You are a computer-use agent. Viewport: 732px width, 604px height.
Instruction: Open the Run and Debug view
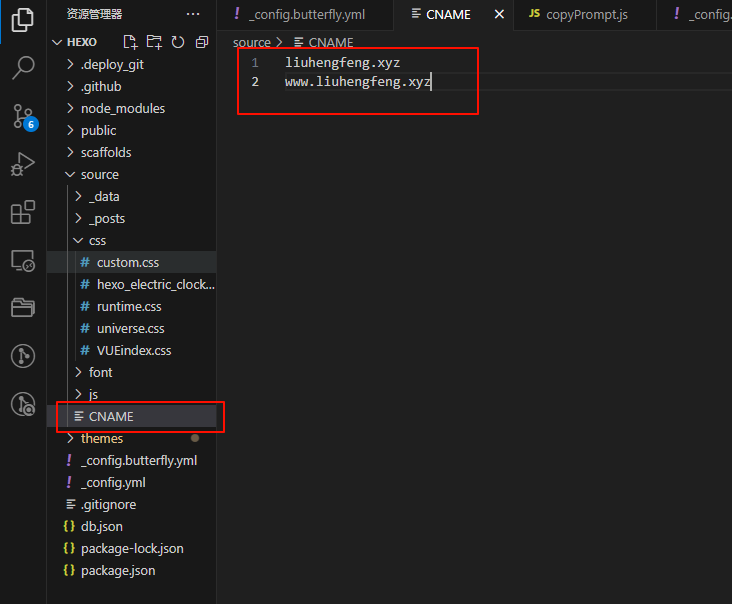pos(22,164)
